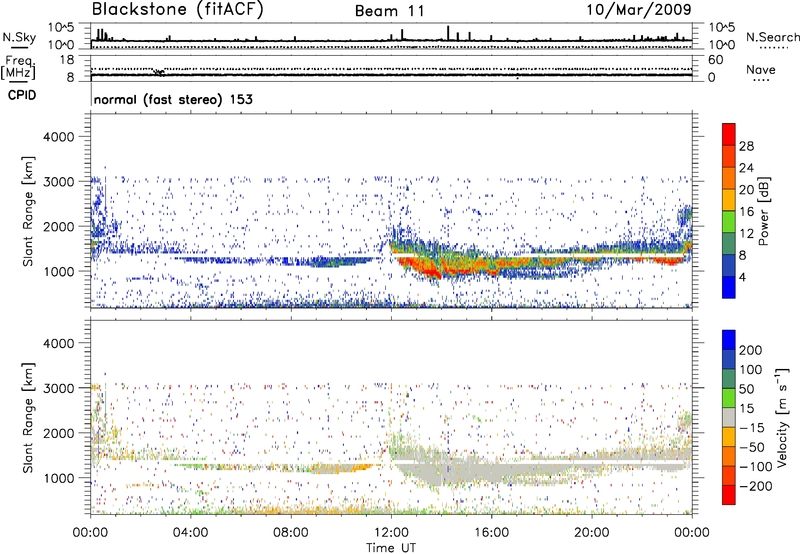Click the yellow-orange 16–20 dB Power colorbar segment
The width and height of the screenshot is (800, 554).
tap(729, 200)
